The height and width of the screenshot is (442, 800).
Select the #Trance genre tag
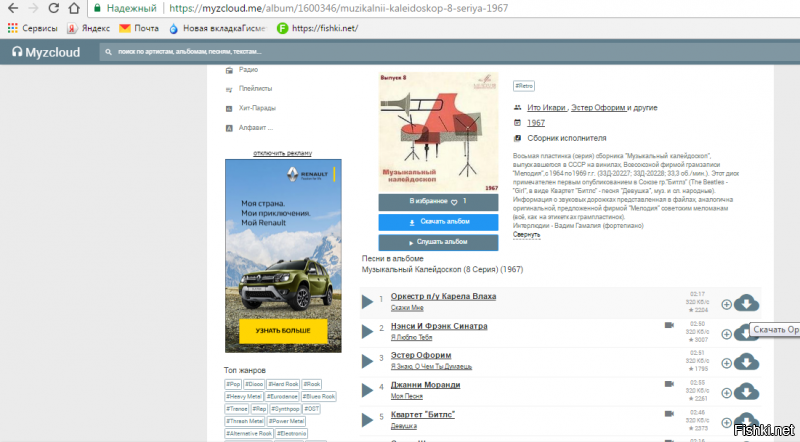(237, 409)
